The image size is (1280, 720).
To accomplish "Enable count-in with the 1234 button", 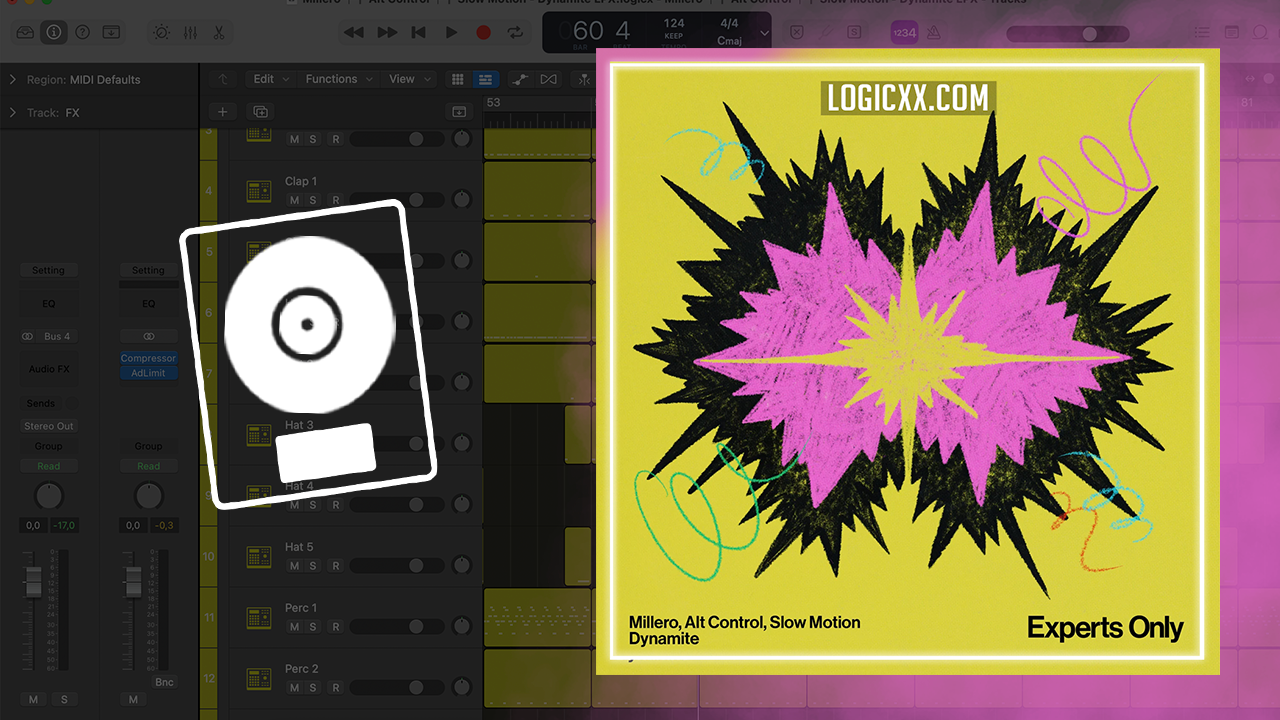I will pos(904,33).
